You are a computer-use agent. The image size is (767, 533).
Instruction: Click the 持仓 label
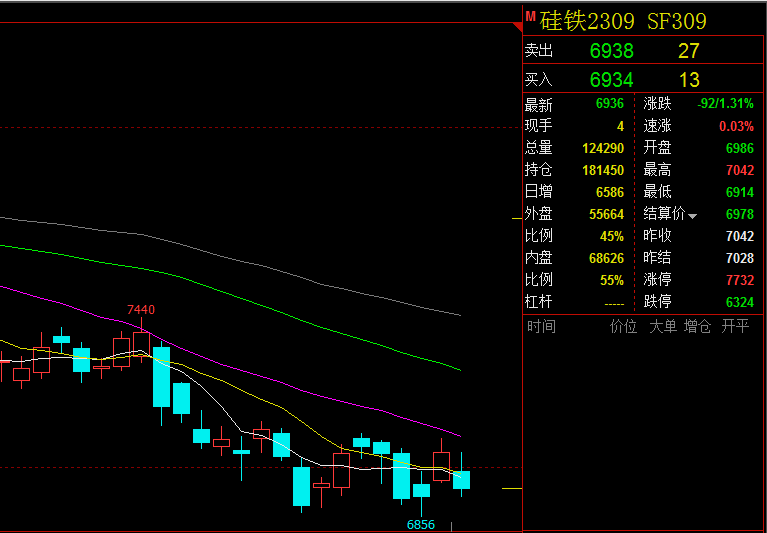[539, 170]
